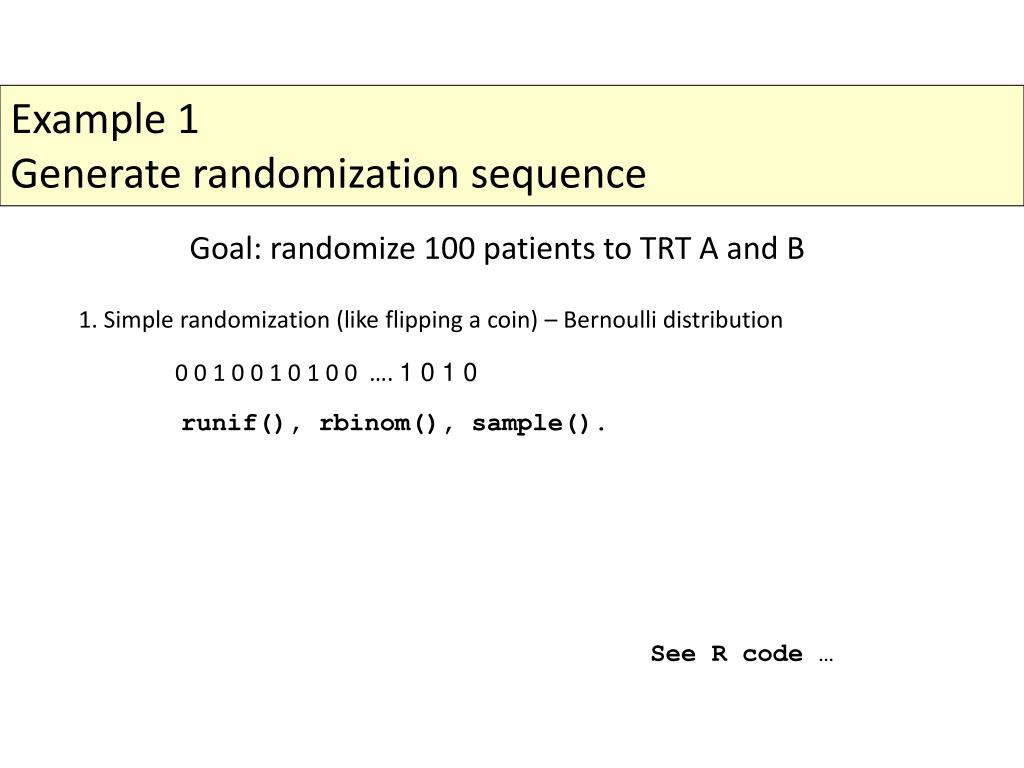Click the 'rbinom()' function name
The image size is (1024, 768).
(x=377, y=423)
